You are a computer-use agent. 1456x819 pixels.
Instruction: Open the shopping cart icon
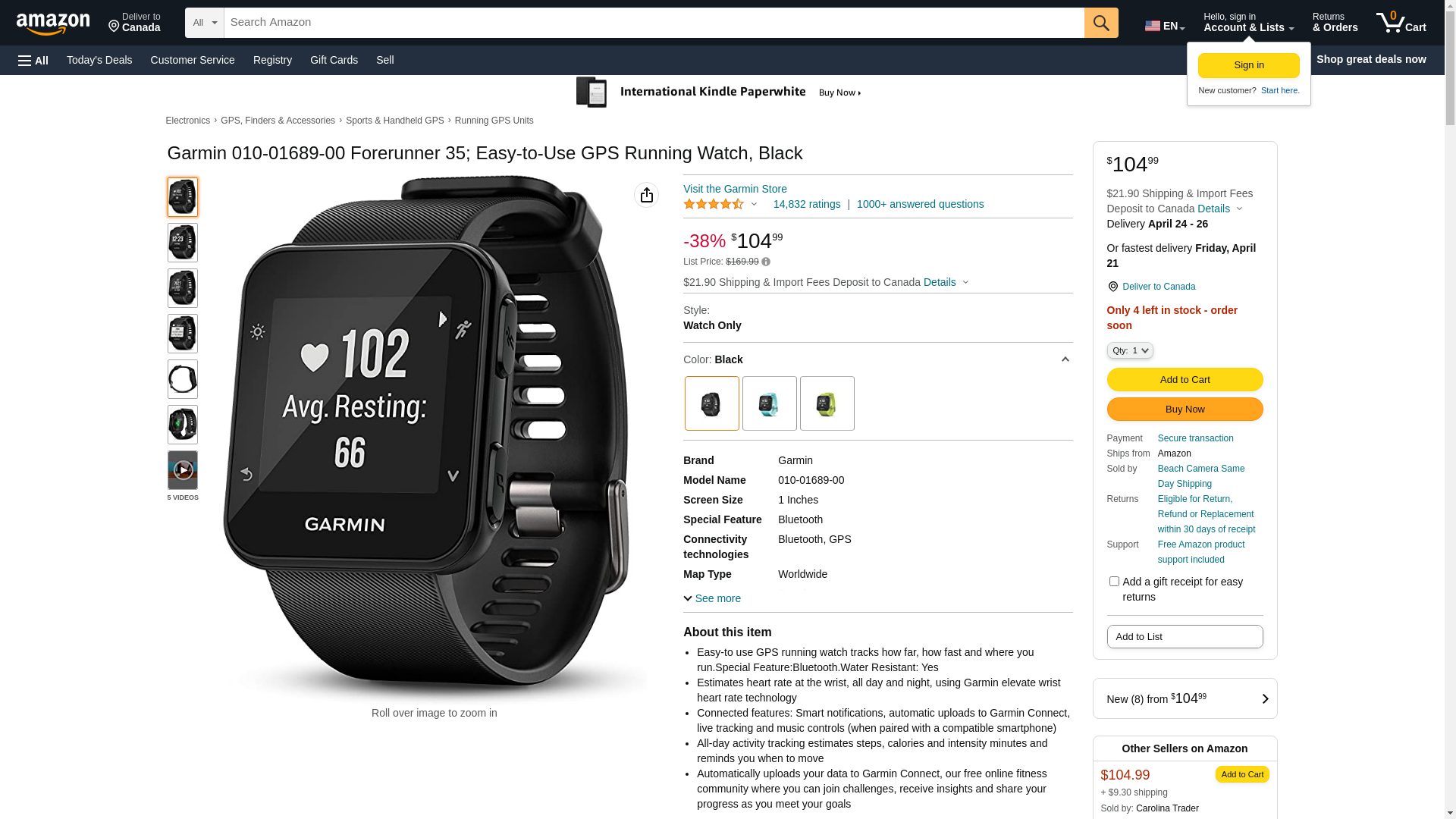[1401, 23]
